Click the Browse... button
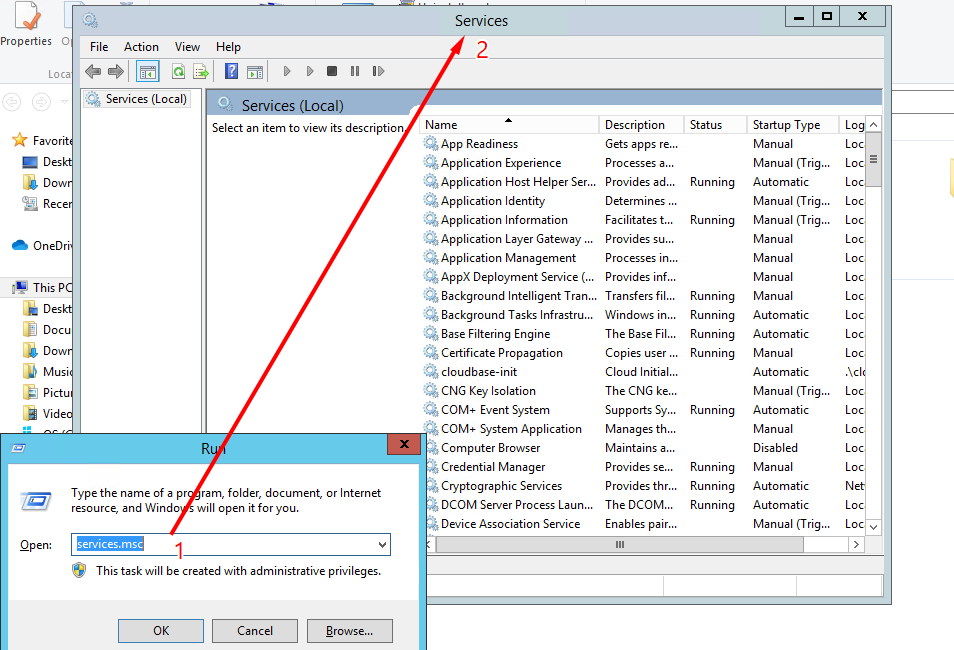 (349, 631)
